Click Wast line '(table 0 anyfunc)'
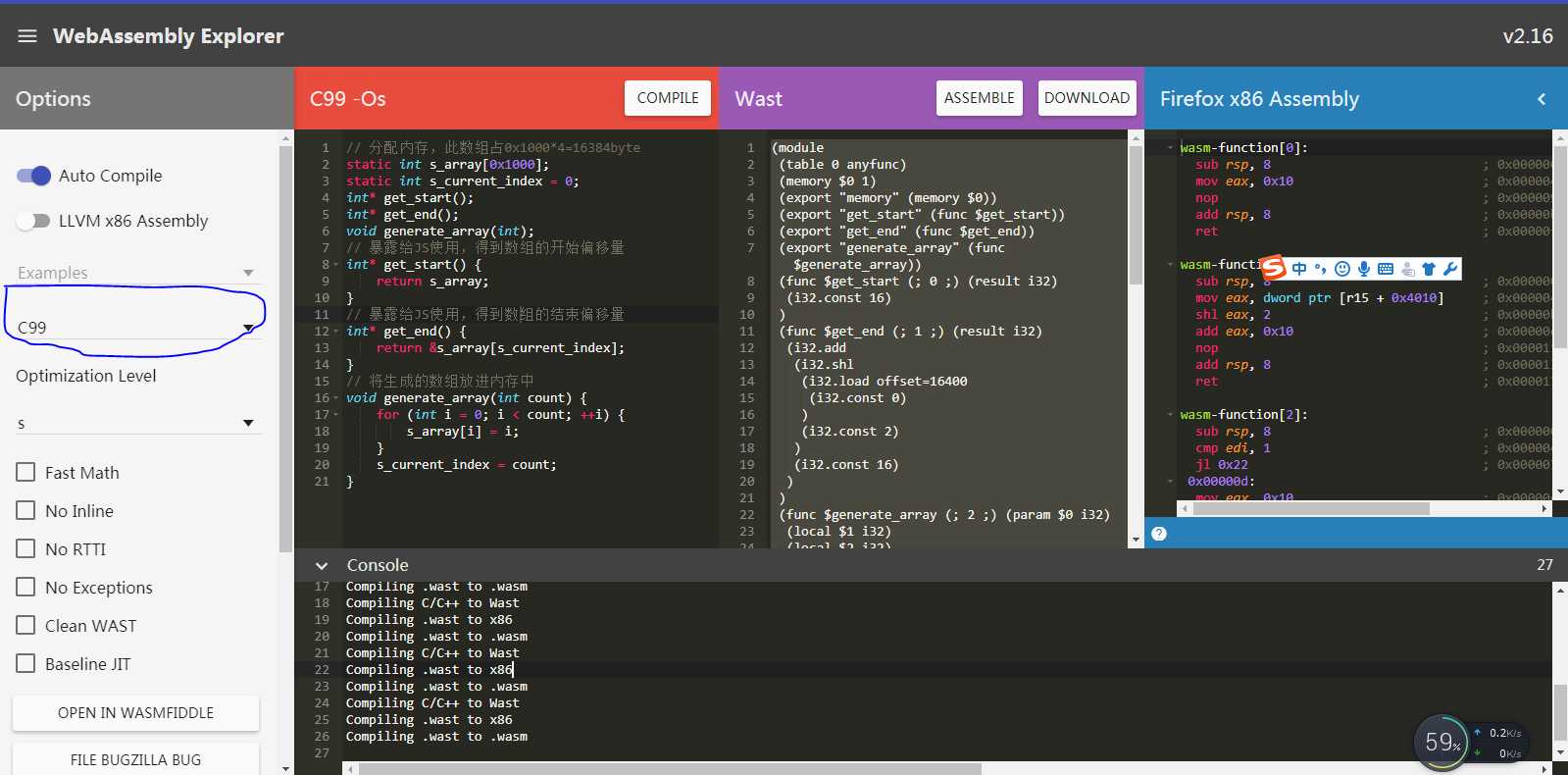This screenshot has height=775, width=1568. click(843, 165)
